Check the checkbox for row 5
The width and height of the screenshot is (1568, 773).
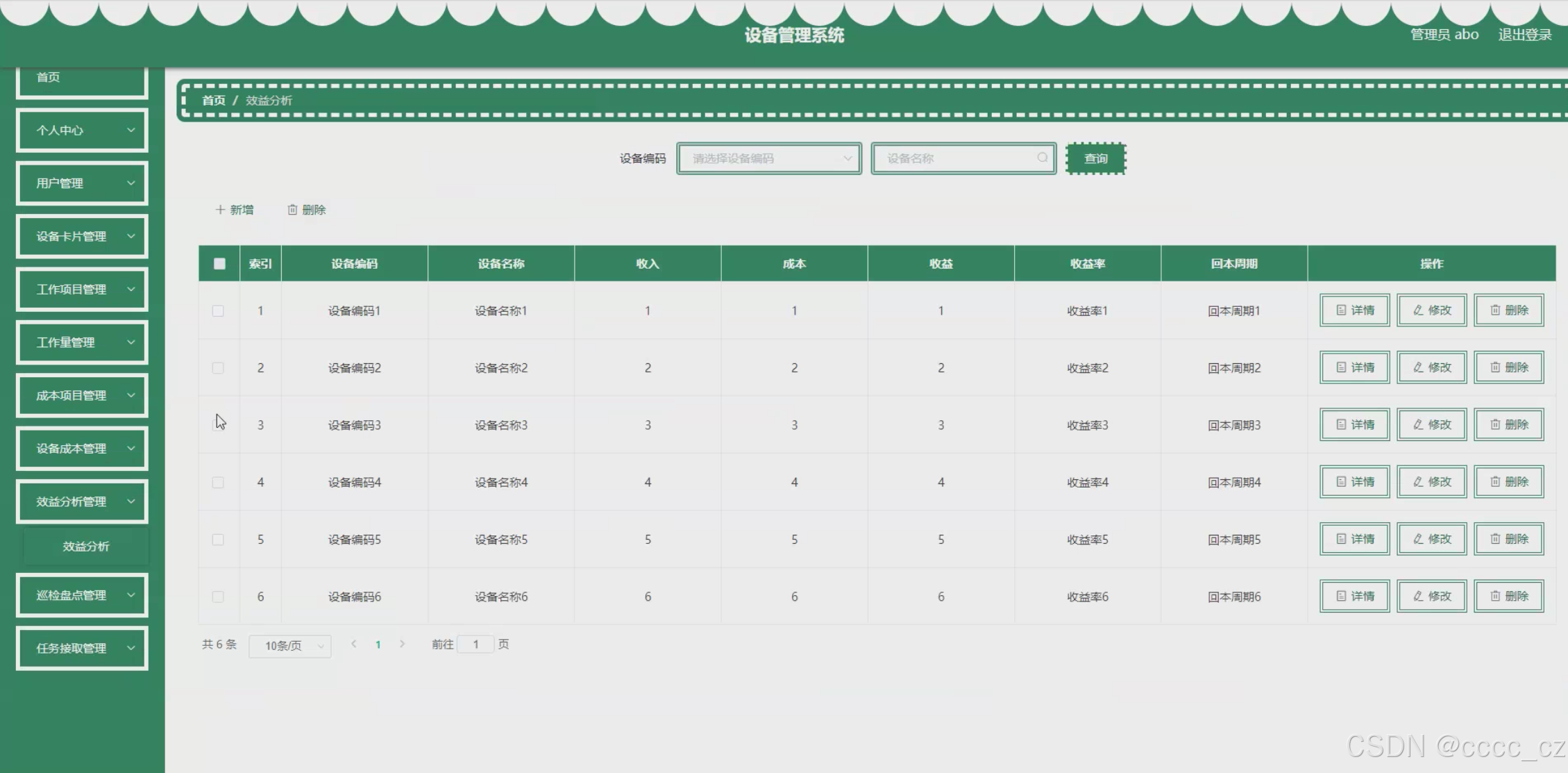tap(218, 539)
